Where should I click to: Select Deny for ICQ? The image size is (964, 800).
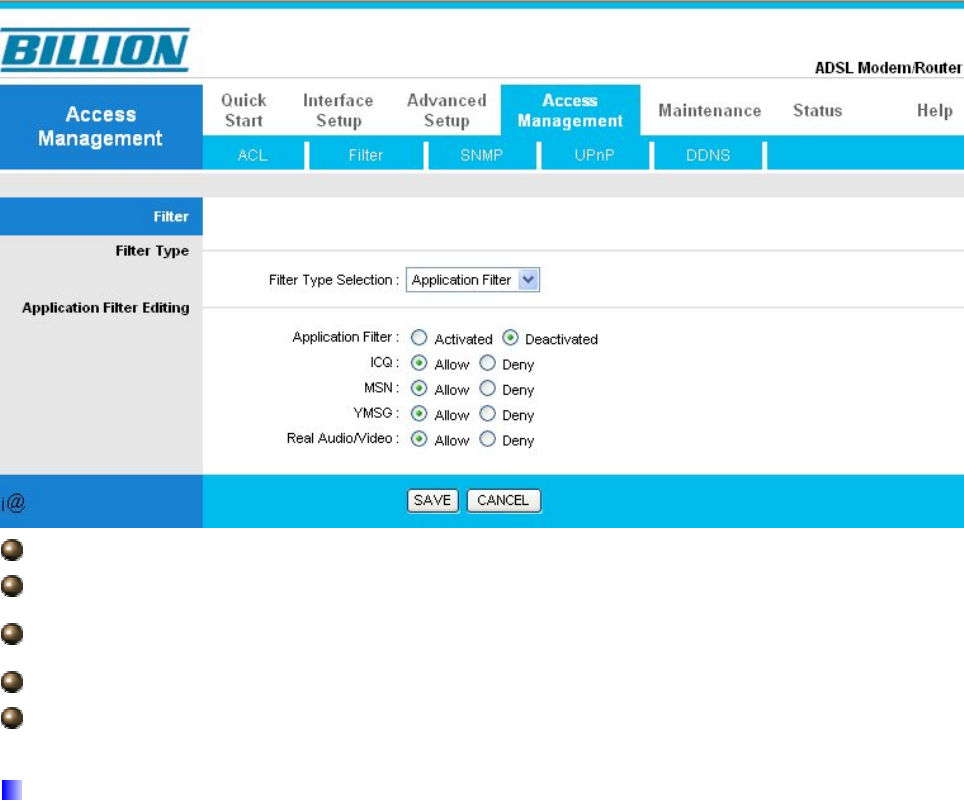point(488,363)
